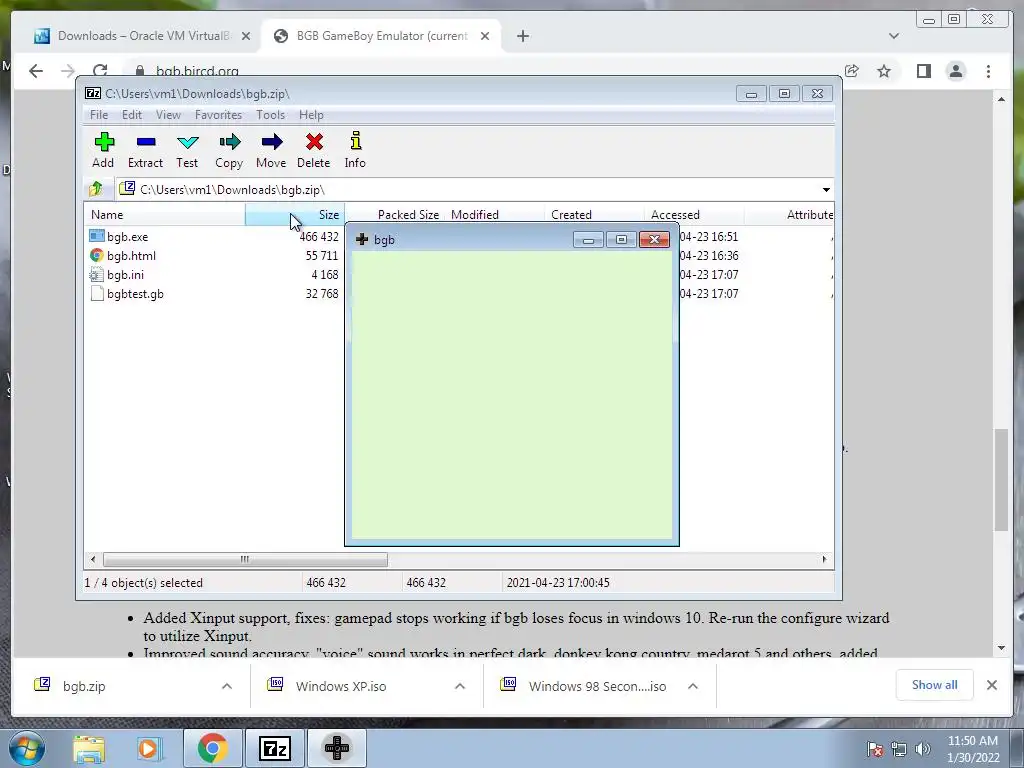Open the Info tool in 7-Zip
The height and width of the screenshot is (768, 1024).
coord(355,141)
